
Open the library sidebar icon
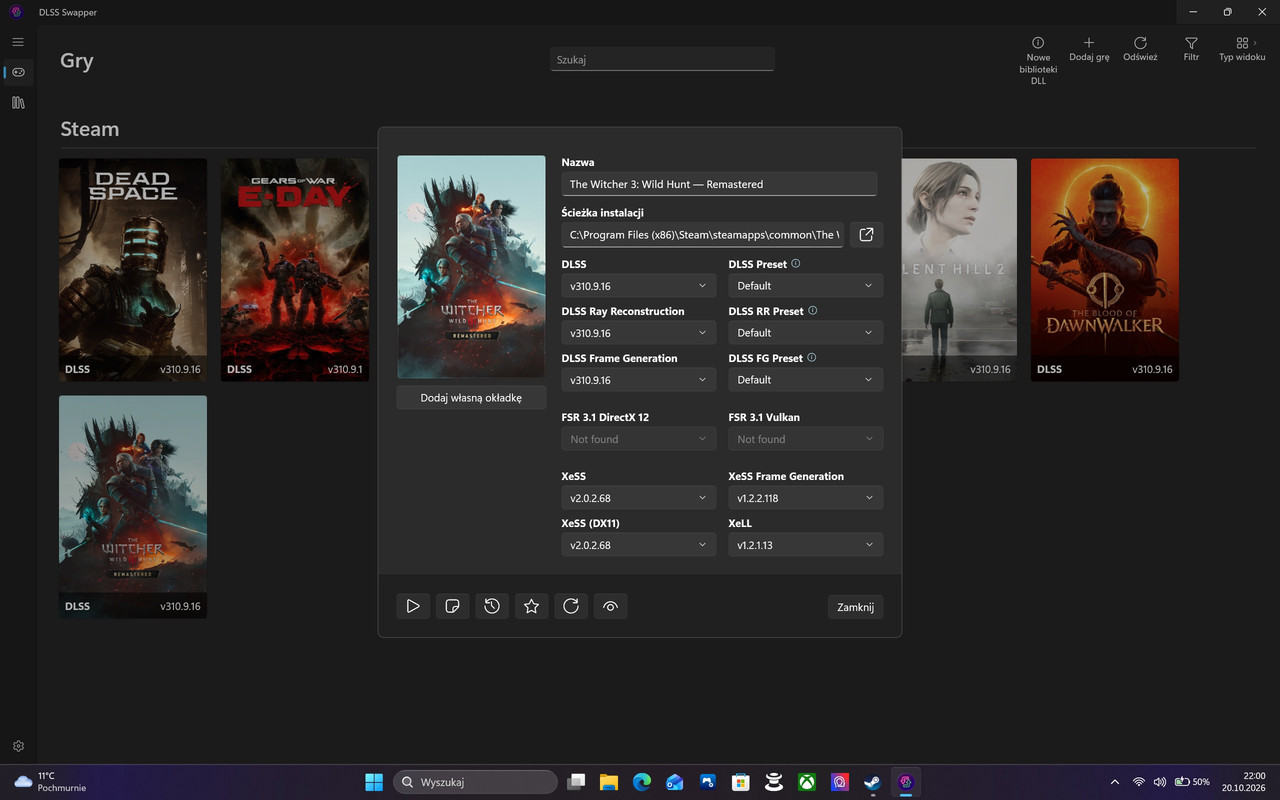[x=18, y=102]
